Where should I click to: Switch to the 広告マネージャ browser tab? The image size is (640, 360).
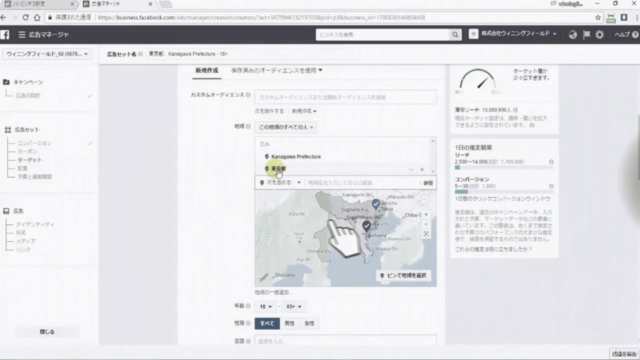(x=117, y=4)
